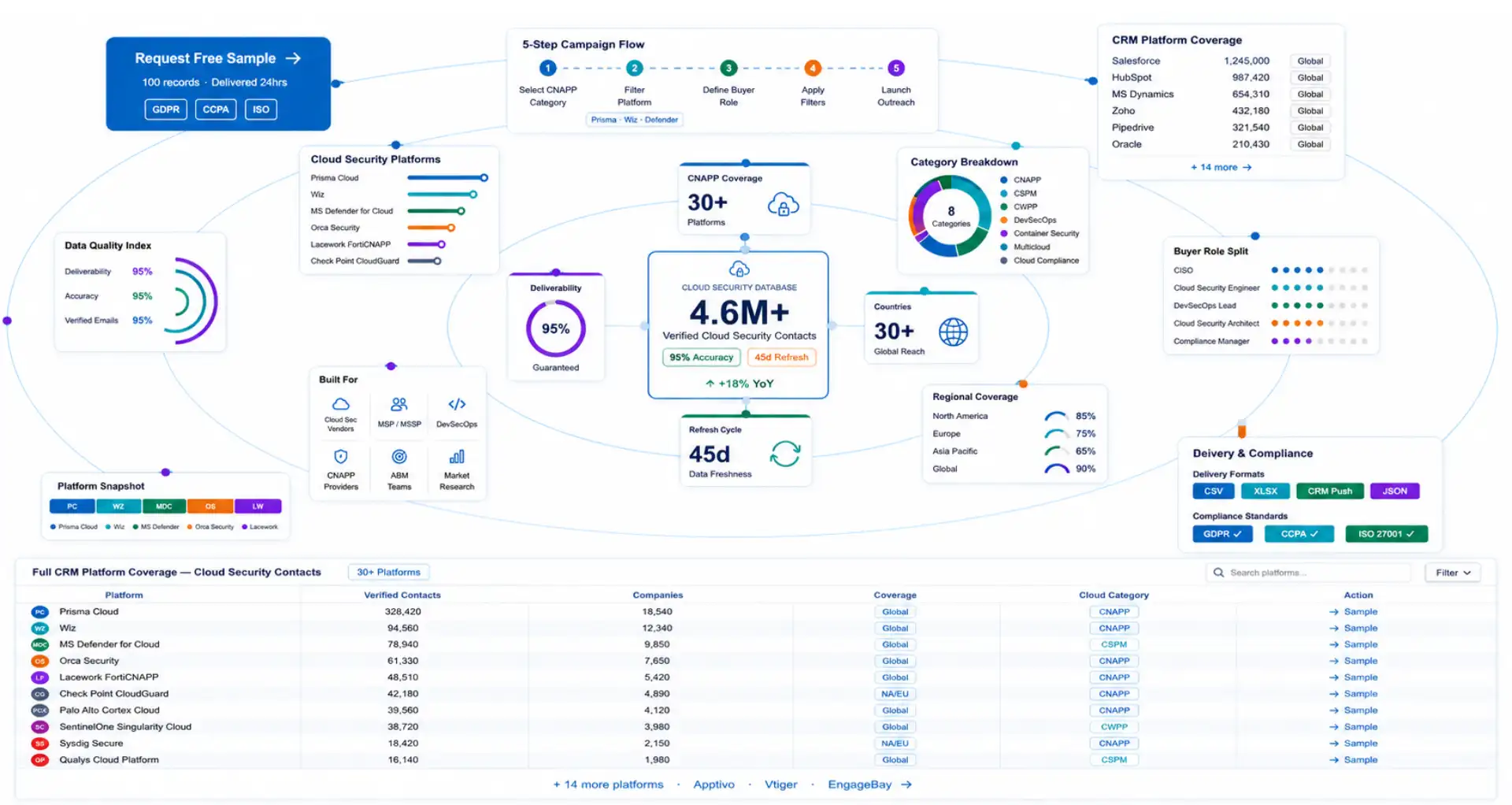This screenshot has height=805, width=1512.
Task: Click the SentinelOne Singularity Cloud row badge
Action: coord(40,727)
